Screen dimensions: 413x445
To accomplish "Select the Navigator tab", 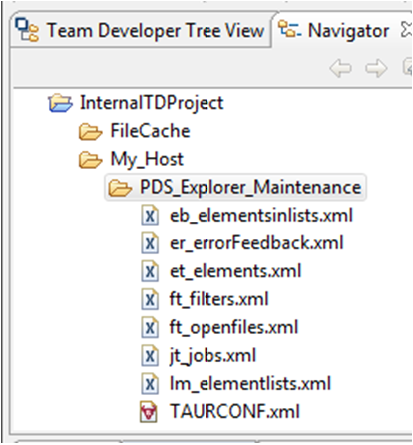I will pos(348,31).
